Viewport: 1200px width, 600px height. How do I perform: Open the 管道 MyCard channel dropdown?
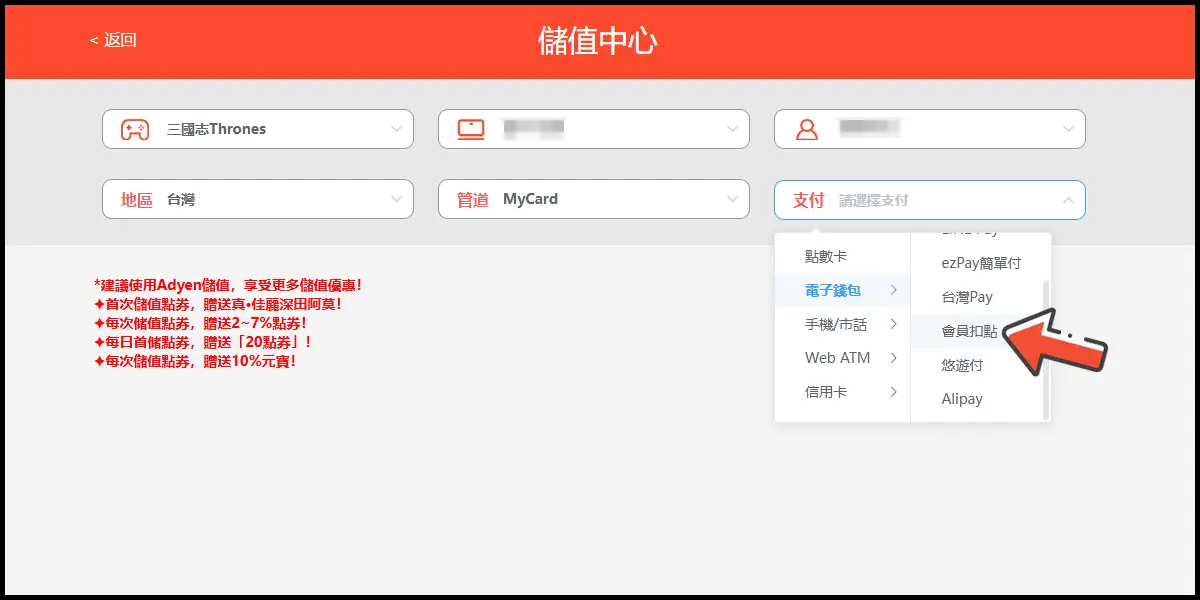point(594,200)
